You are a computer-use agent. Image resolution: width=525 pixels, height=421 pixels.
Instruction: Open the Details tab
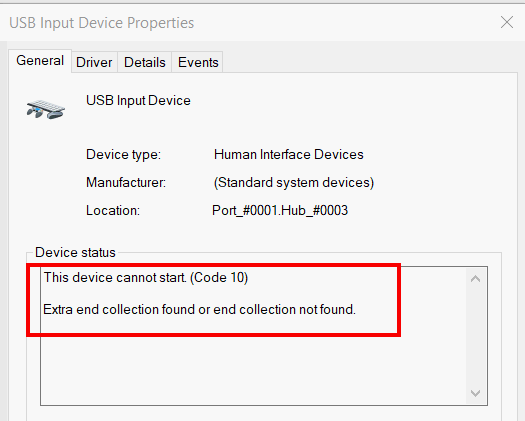[145, 62]
